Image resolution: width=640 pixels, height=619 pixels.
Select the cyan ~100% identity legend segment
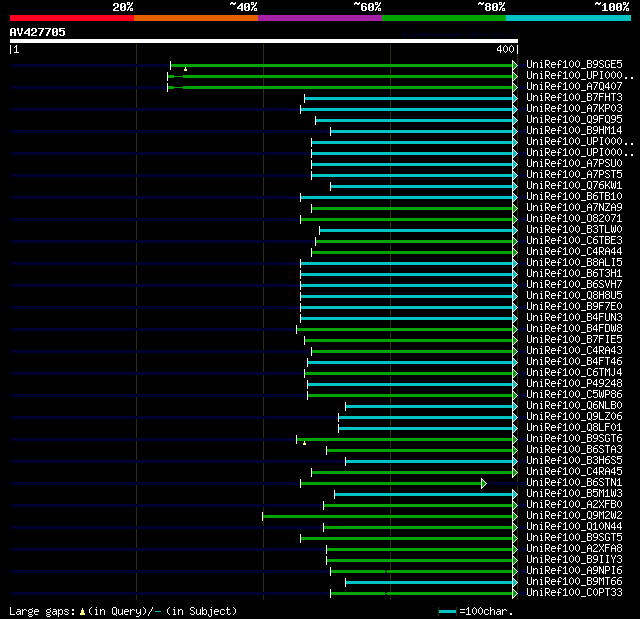click(568, 18)
